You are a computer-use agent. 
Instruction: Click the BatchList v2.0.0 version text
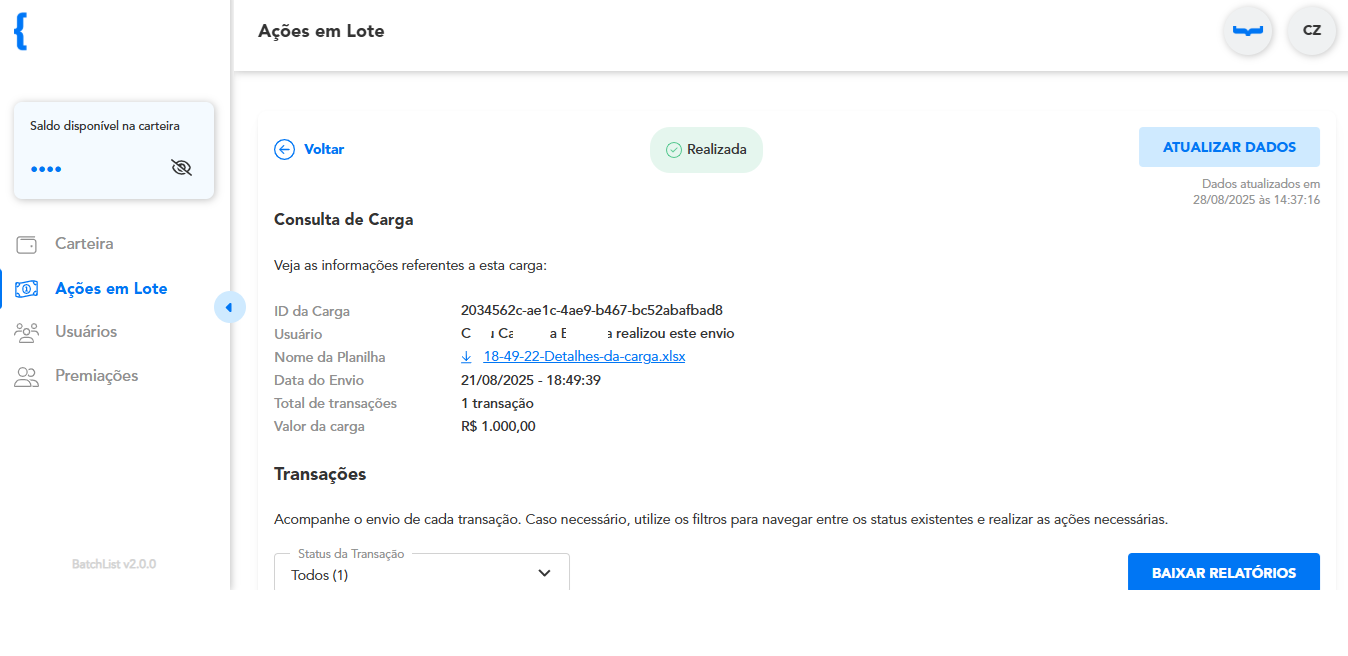click(114, 564)
